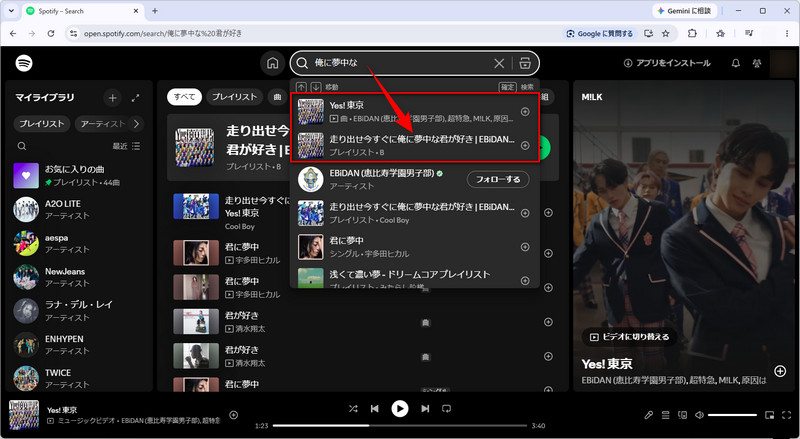800x439 pixels.
Task: Open M!LK now playing header
Action: [592, 97]
